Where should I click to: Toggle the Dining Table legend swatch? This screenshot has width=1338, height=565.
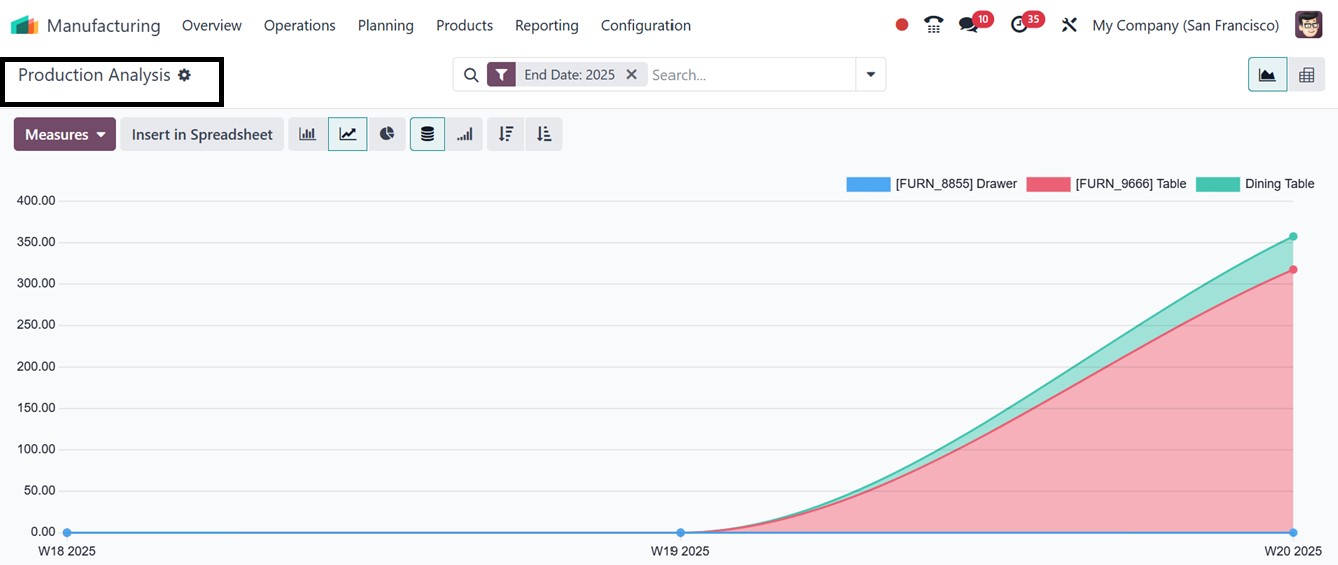click(x=1217, y=184)
